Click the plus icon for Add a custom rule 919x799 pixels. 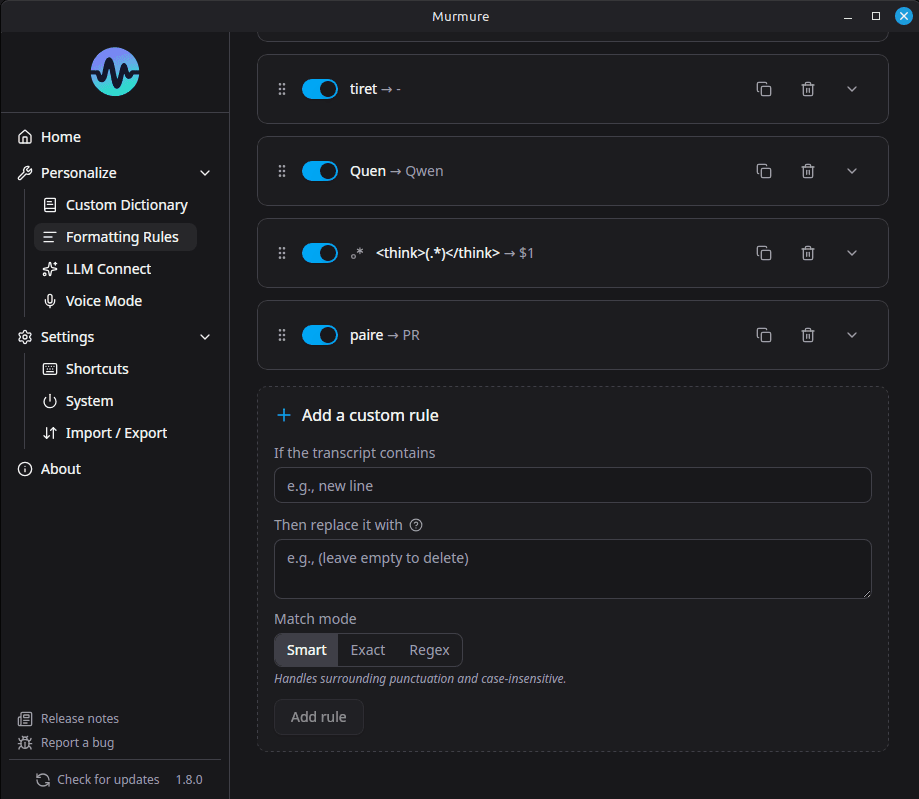pos(284,415)
